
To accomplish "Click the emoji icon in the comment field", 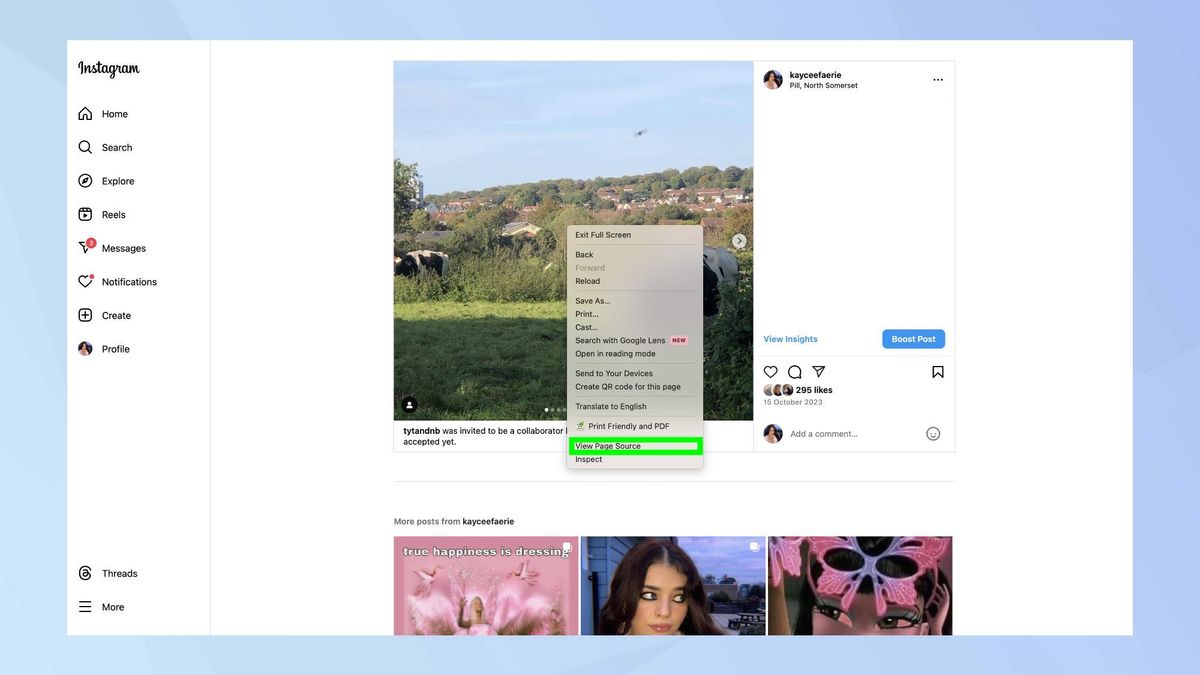I will tap(932, 433).
